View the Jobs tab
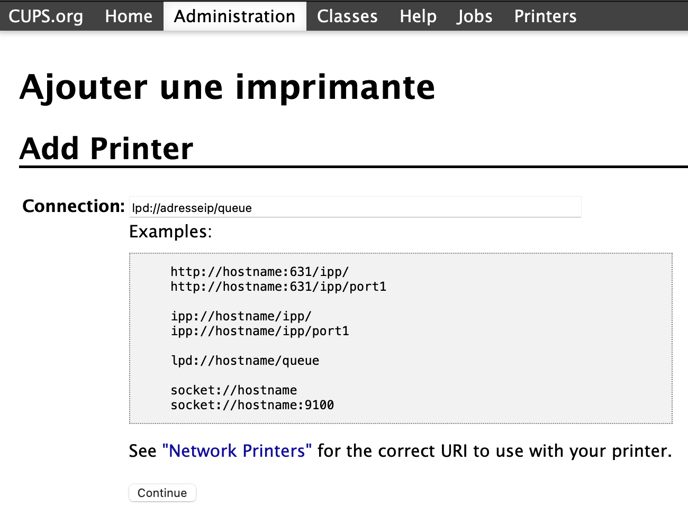The image size is (688, 516). pos(475,16)
